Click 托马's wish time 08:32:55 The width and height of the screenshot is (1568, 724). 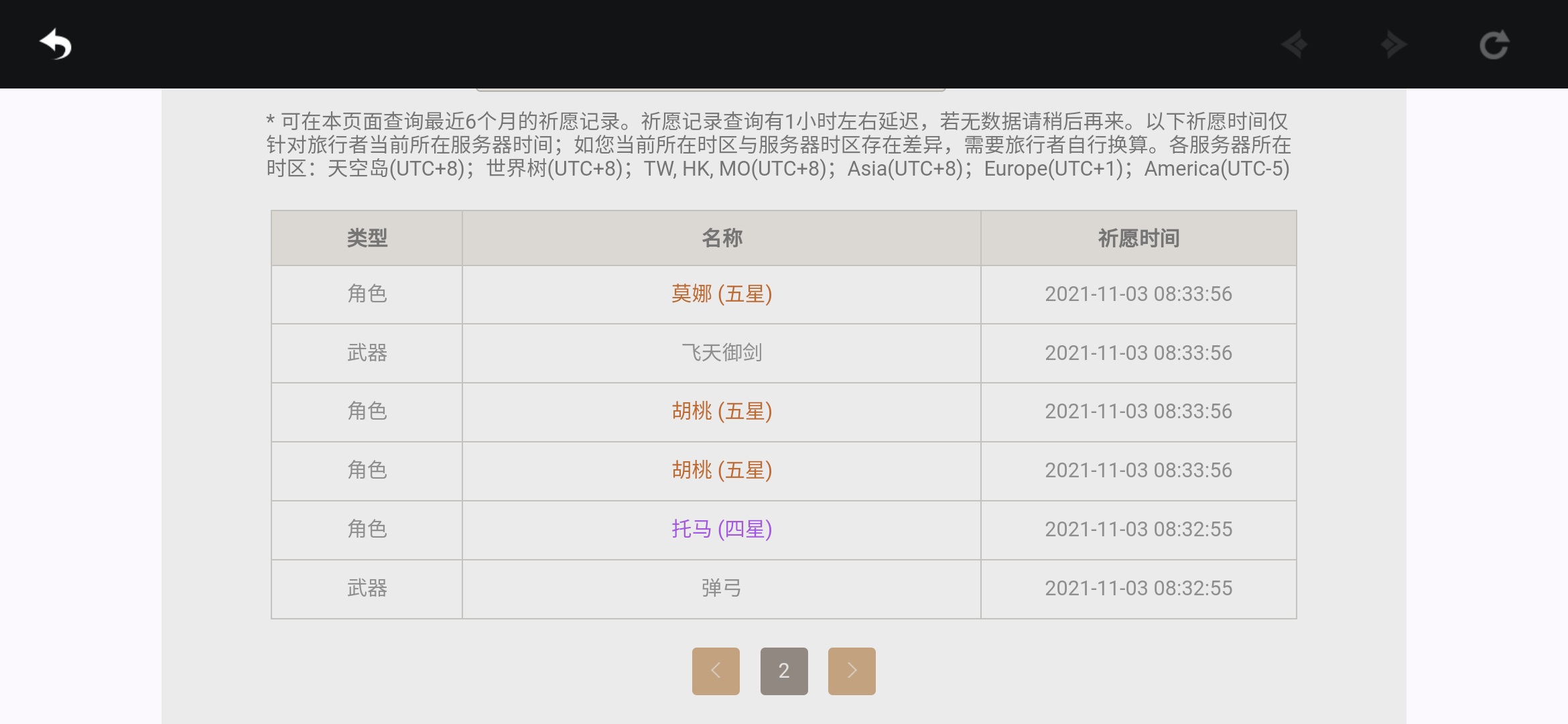coord(1138,529)
